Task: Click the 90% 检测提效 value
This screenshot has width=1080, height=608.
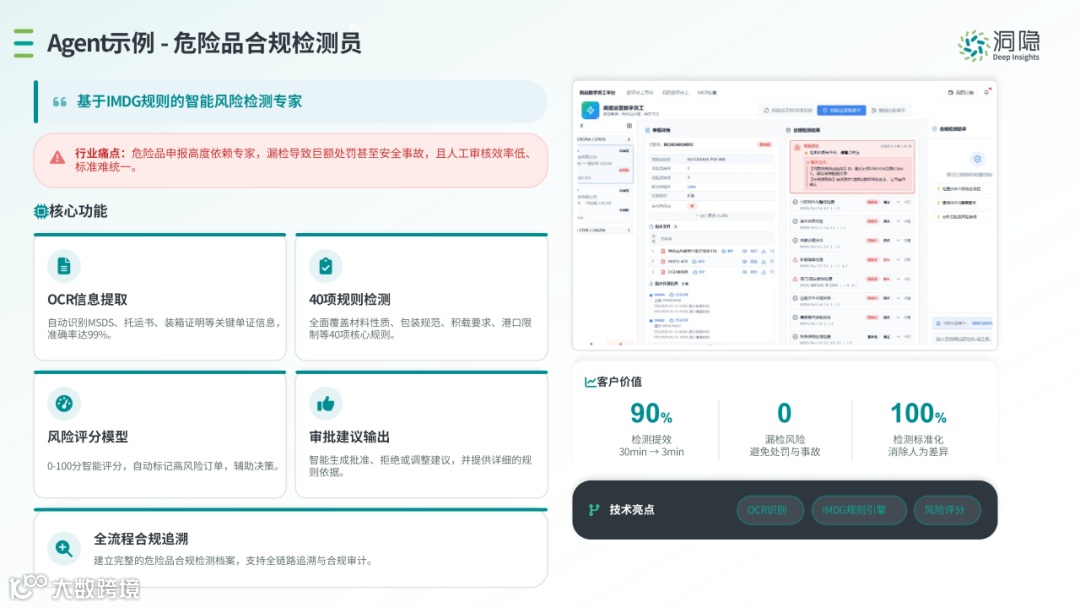Action: tap(651, 414)
